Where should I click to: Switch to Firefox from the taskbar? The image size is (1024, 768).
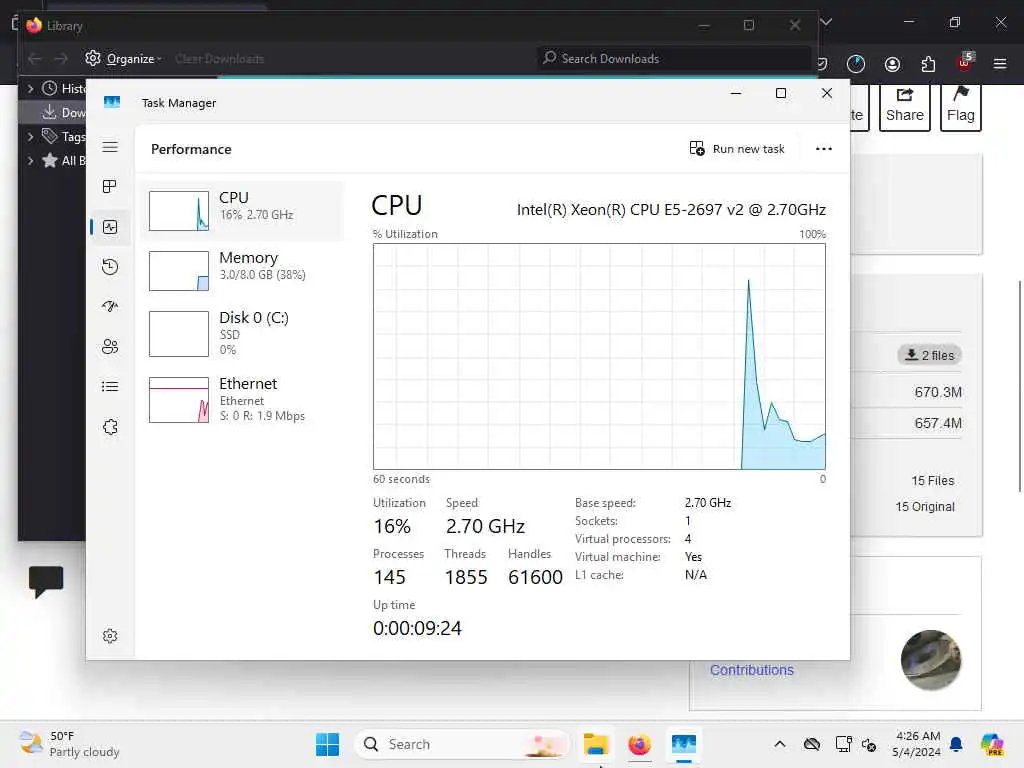[x=639, y=744]
